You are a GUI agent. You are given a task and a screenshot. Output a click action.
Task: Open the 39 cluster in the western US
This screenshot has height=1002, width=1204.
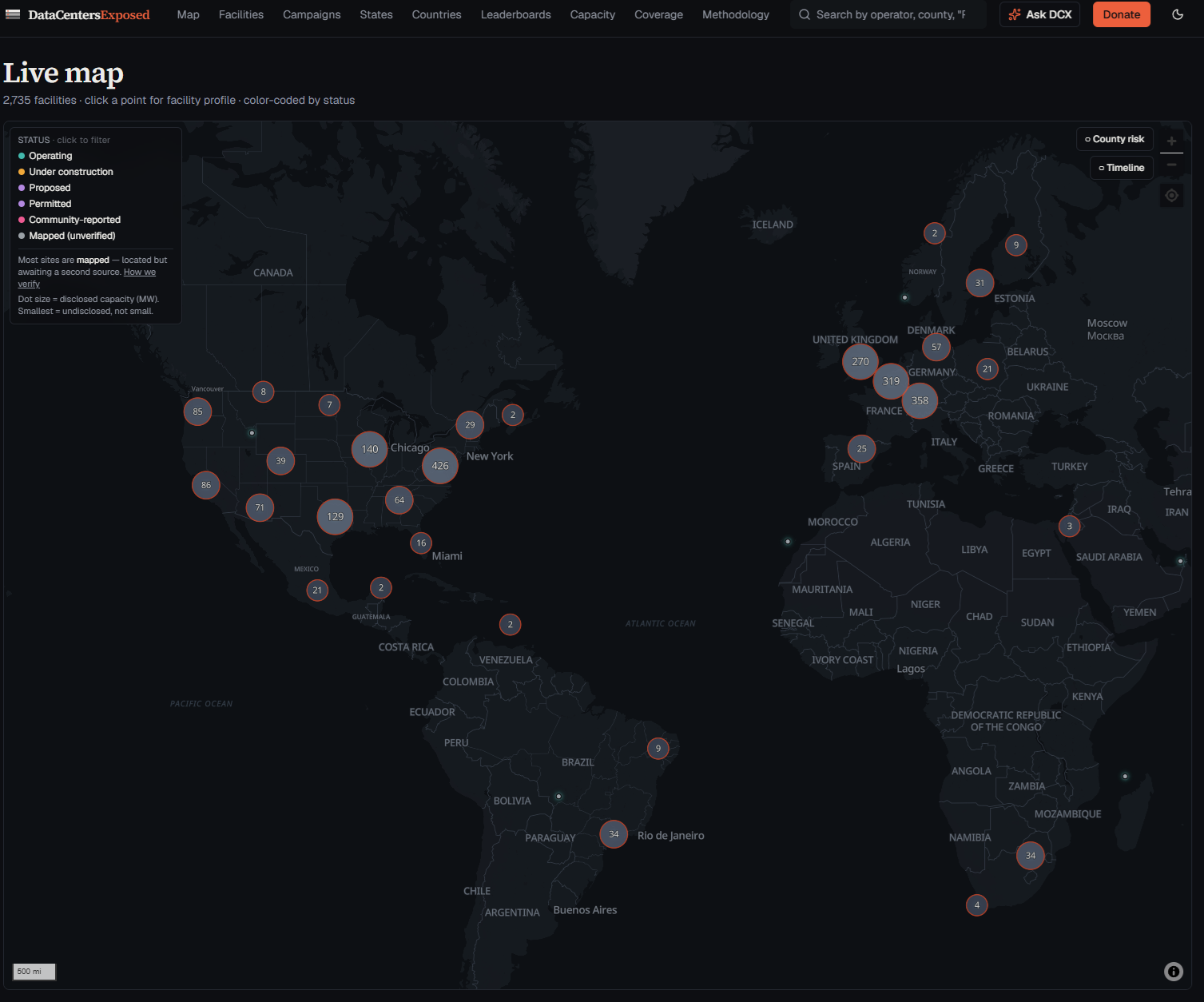pos(280,461)
